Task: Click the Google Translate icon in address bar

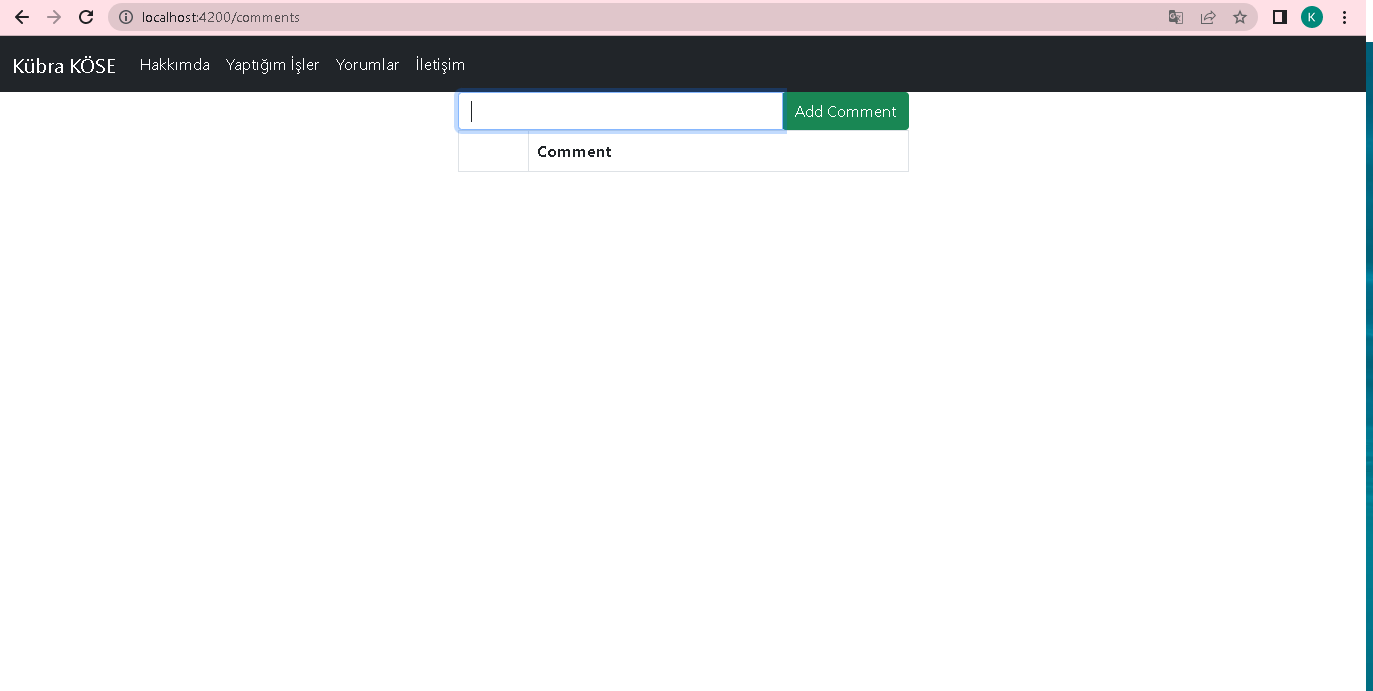Action: (1175, 17)
